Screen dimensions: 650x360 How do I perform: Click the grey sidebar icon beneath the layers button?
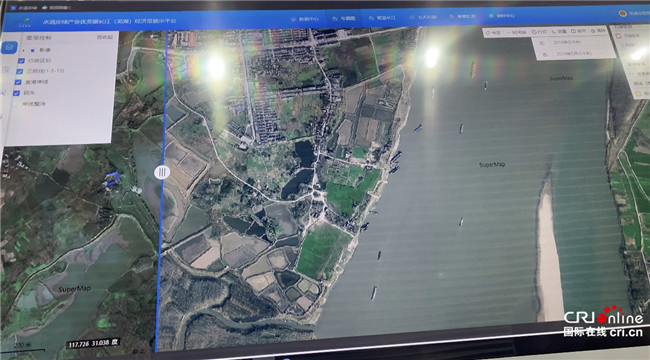tap(7, 69)
